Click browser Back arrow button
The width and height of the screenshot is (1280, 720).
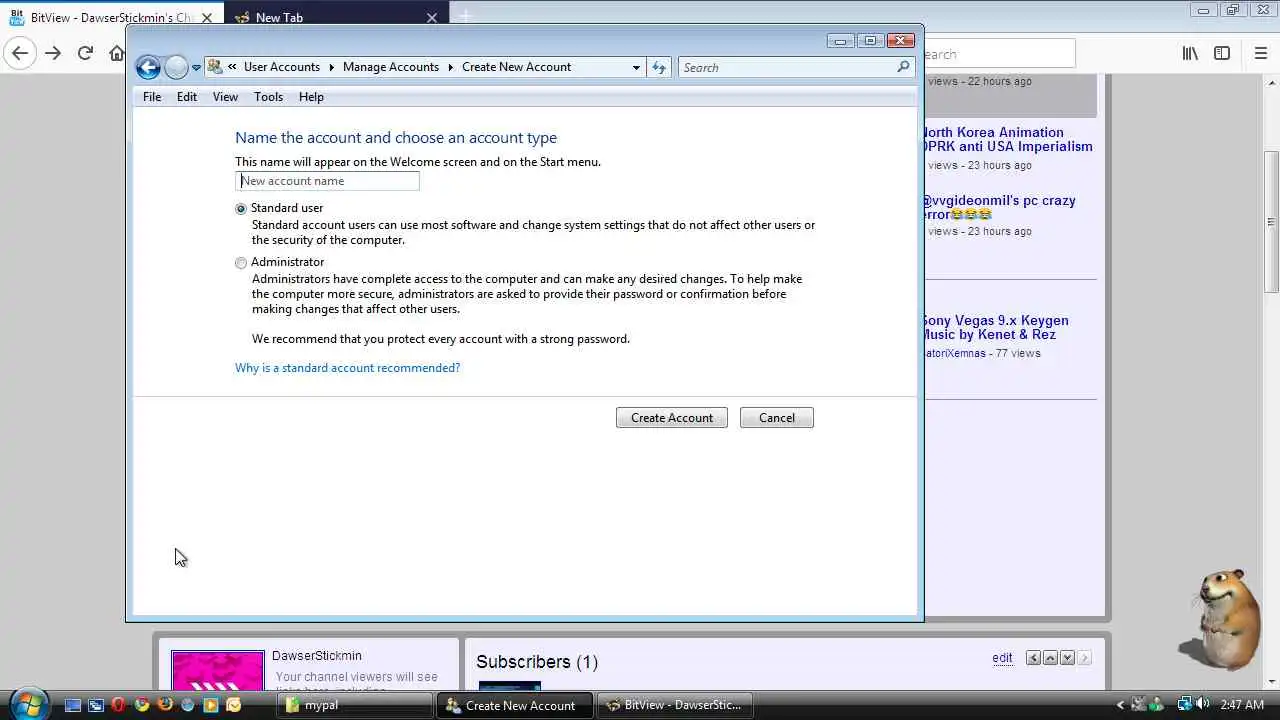click(20, 54)
